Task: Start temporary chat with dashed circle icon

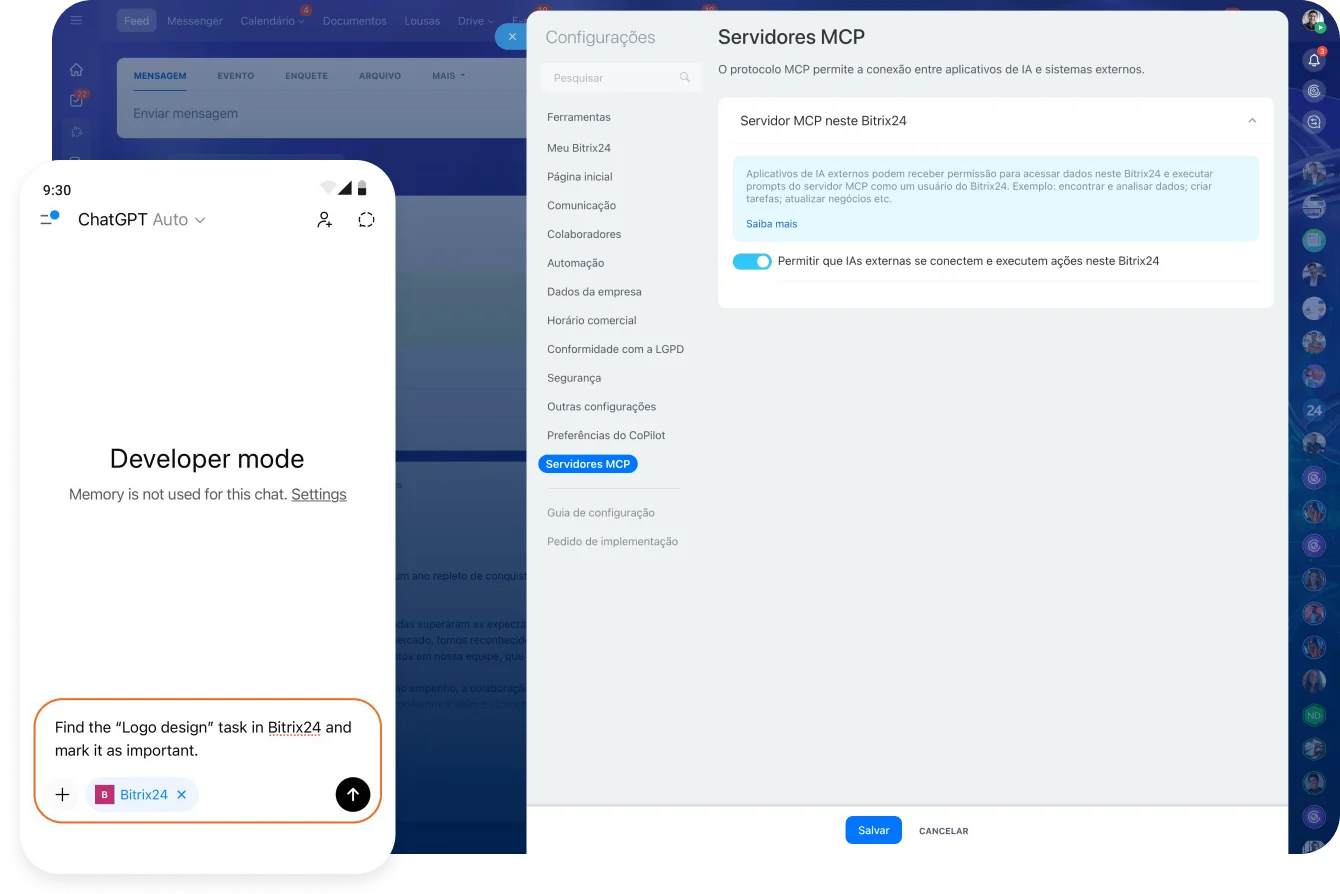Action: pyautogui.click(x=366, y=220)
